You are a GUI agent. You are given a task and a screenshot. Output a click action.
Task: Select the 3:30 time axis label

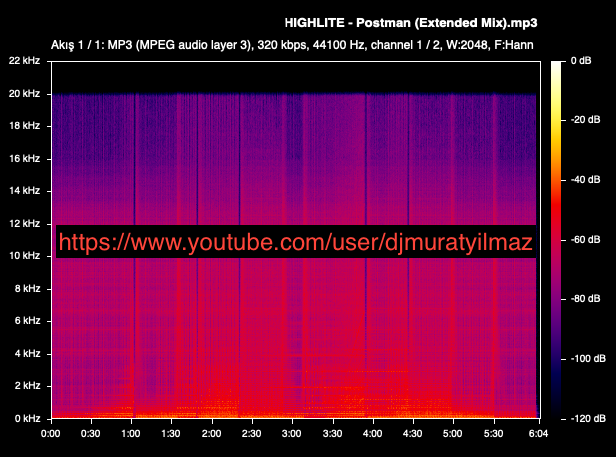point(332,434)
